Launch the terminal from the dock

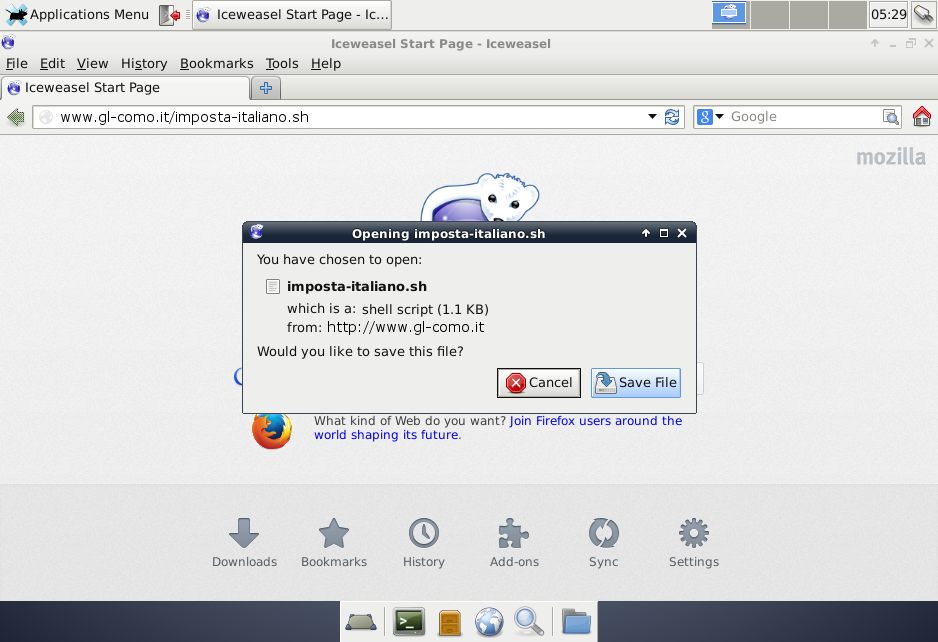[409, 622]
